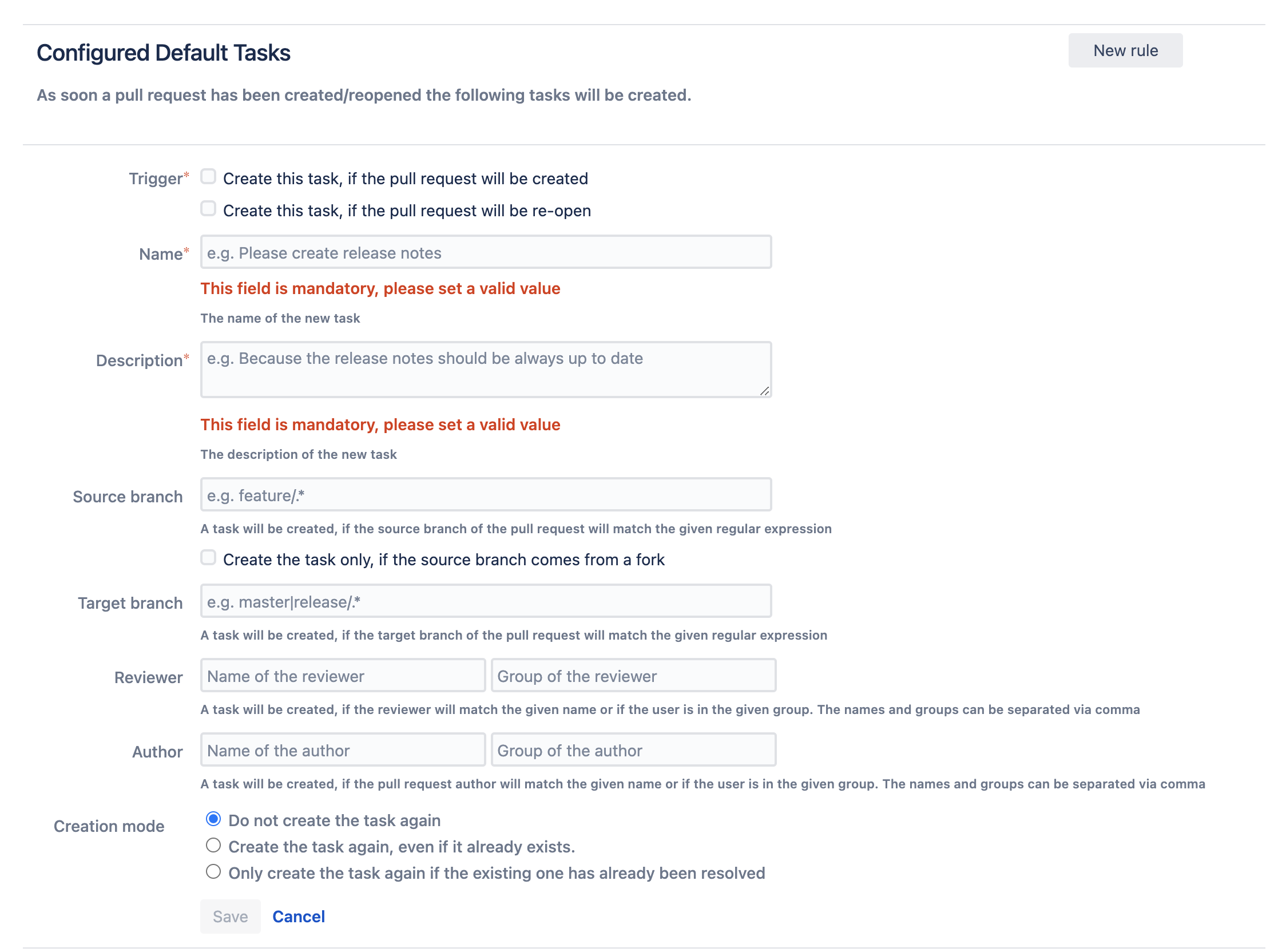The height and width of the screenshot is (952, 1286).
Task: Select 'Do not create the task again'
Action: [213, 819]
